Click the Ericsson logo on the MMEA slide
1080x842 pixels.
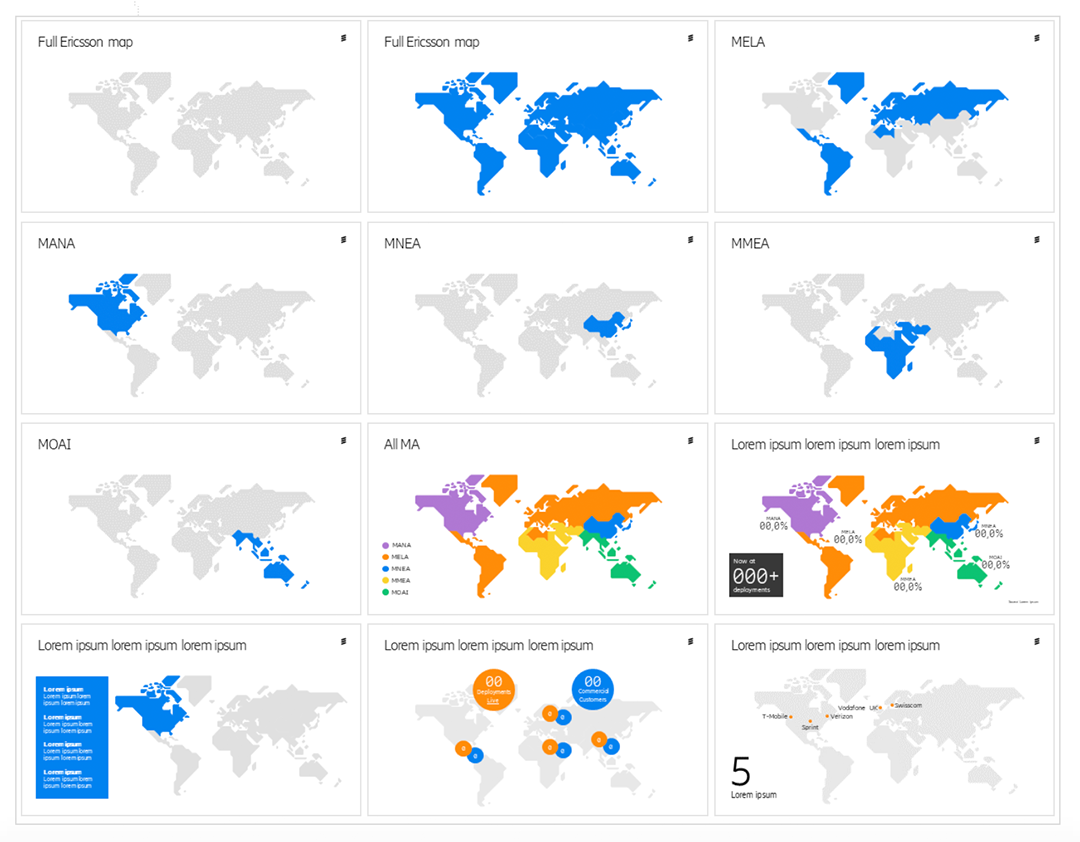pyautogui.click(x=1036, y=240)
